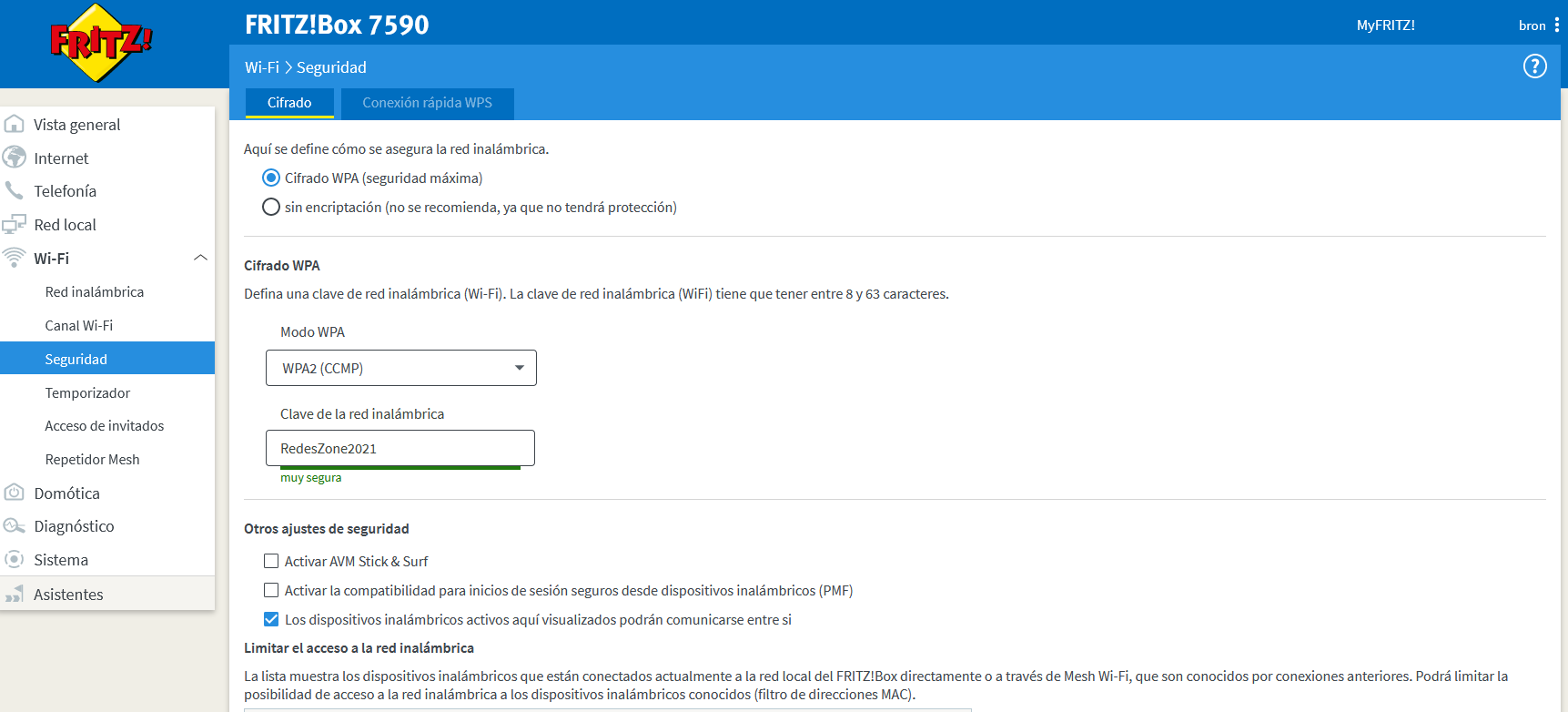Click the Cifrado WPA section heading
1568x712 pixels.
click(282, 265)
